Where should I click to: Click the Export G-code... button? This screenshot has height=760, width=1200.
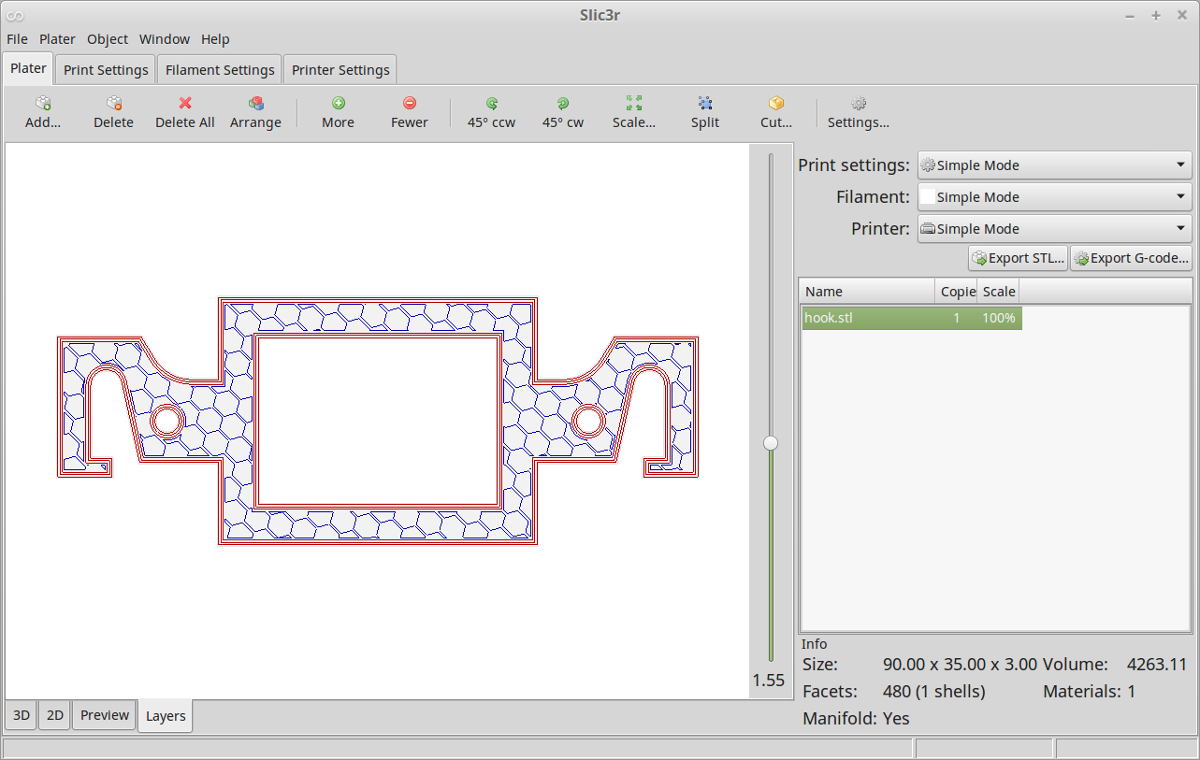coord(1131,258)
